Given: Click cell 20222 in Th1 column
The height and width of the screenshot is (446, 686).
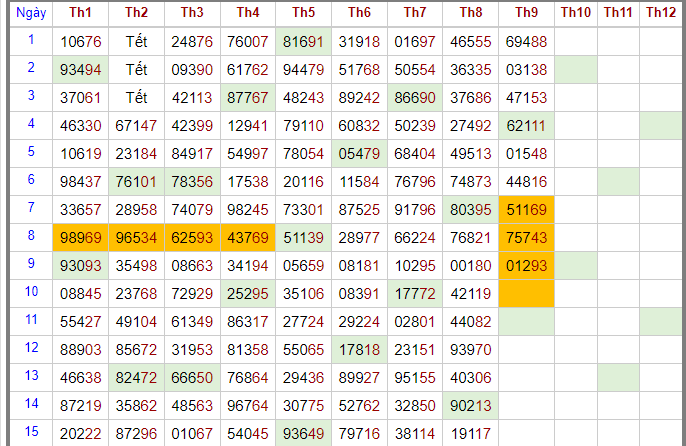Looking at the screenshot, I should coord(81,432).
